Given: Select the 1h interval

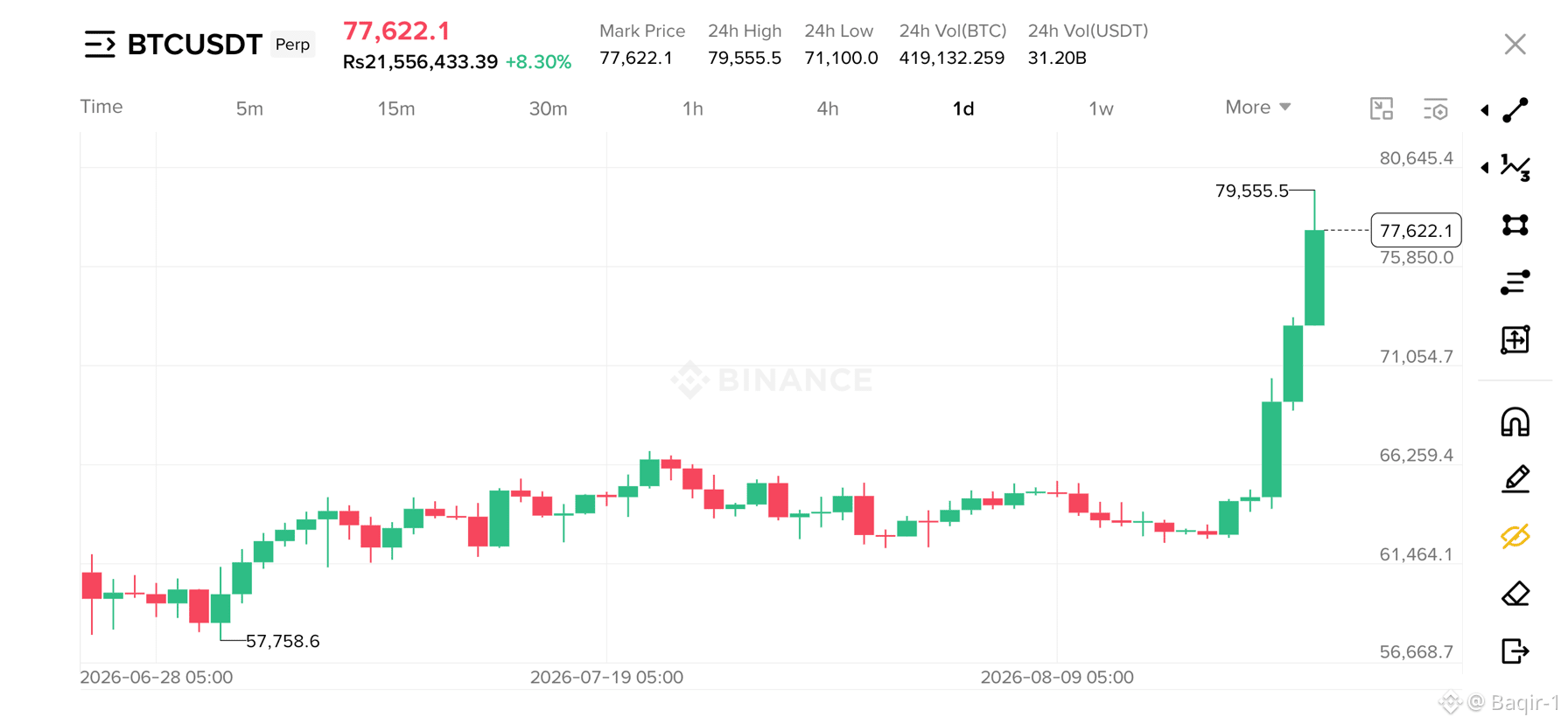Looking at the screenshot, I should click(x=693, y=108).
